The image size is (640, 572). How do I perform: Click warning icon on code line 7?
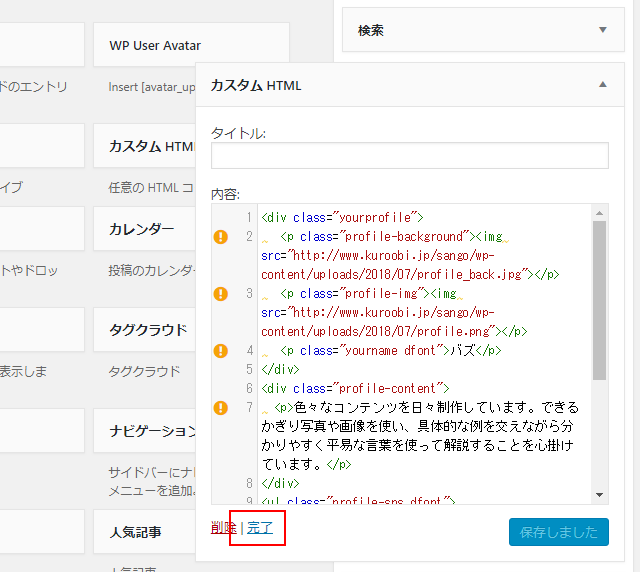coord(220,408)
